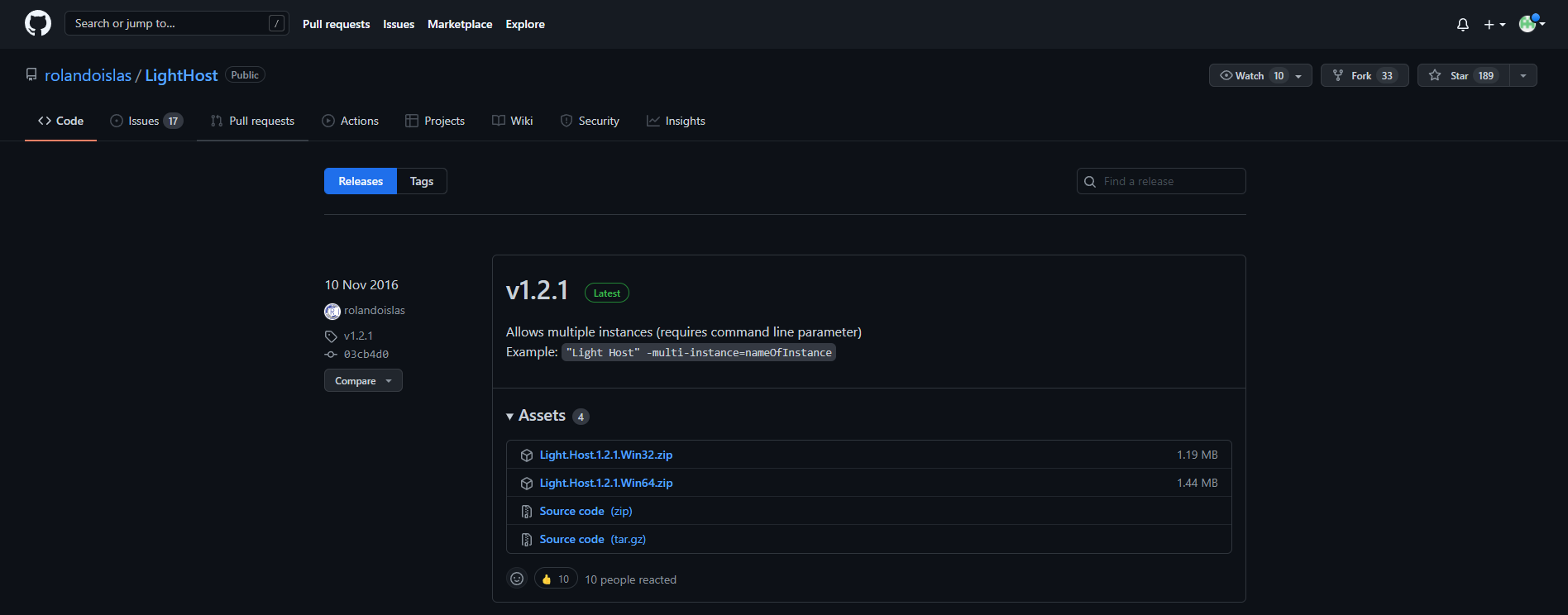Image resolution: width=1568 pixels, height=615 pixels.
Task: Switch to the Security tab
Action: coord(590,121)
